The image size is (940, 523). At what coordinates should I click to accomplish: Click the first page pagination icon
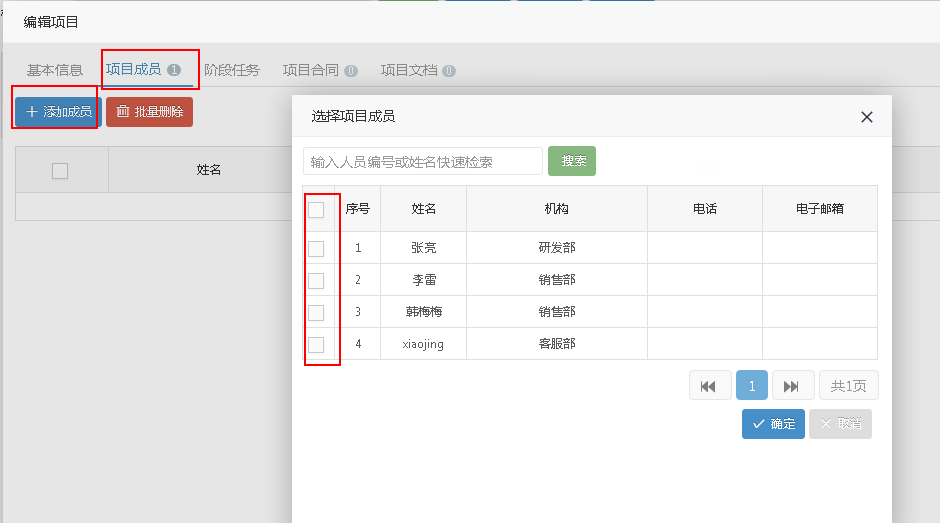pyautogui.click(x=710, y=386)
